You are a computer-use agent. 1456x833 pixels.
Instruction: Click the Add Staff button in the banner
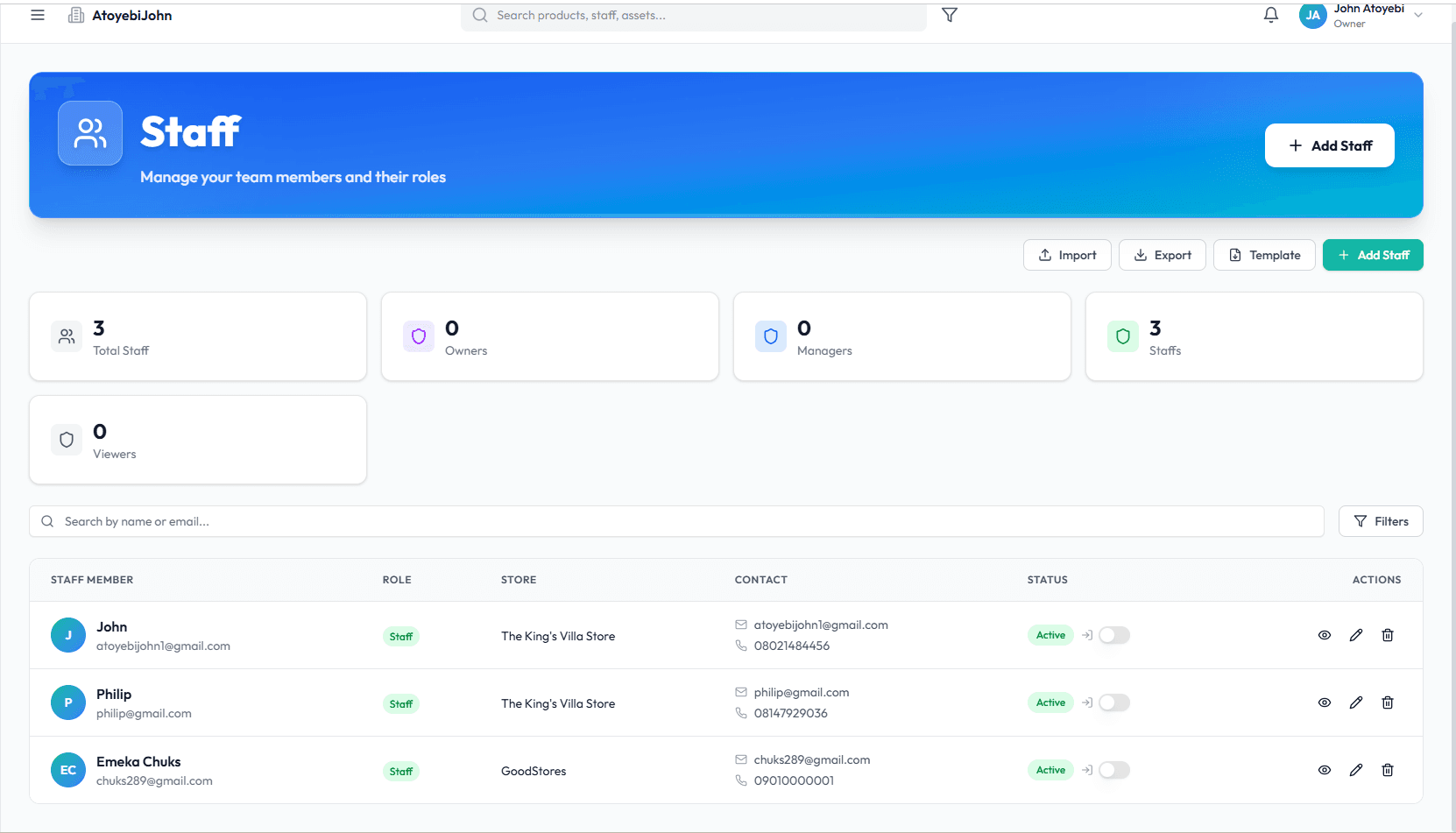tap(1329, 145)
